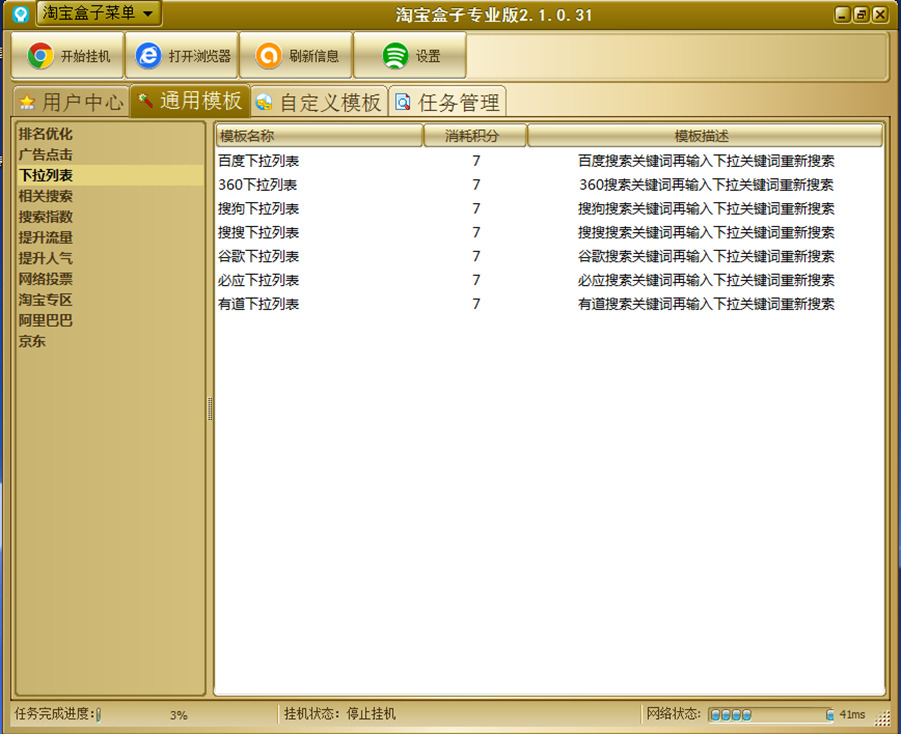Start idling with the 开始挂机 button
The width and height of the screenshot is (901, 734).
68,55
